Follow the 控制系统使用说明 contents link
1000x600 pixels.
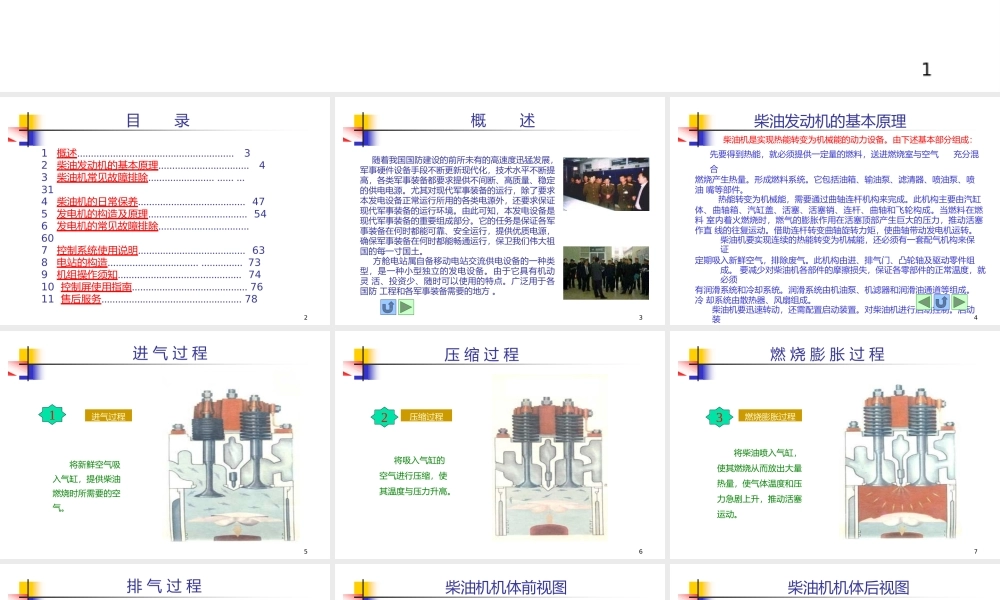tap(97, 250)
